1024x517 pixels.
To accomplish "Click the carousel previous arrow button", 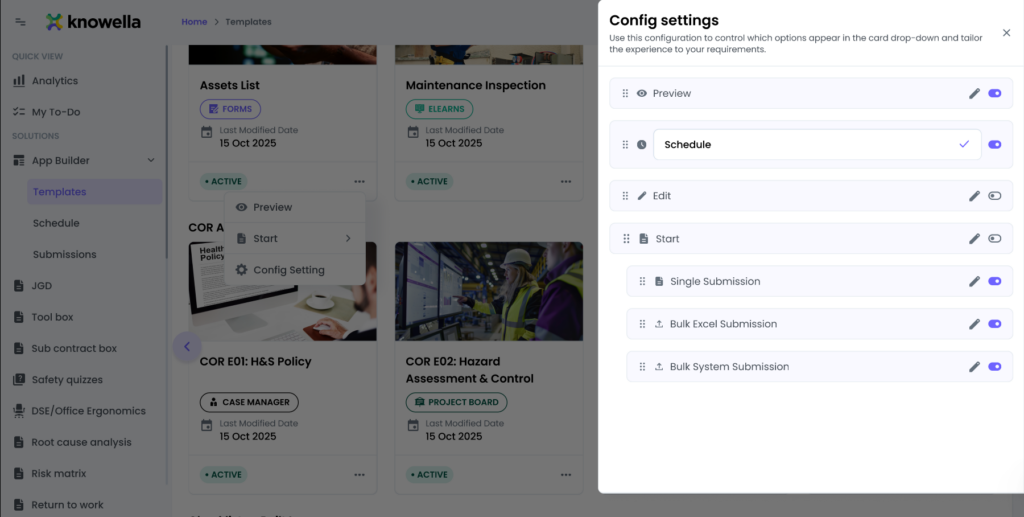I will point(186,347).
